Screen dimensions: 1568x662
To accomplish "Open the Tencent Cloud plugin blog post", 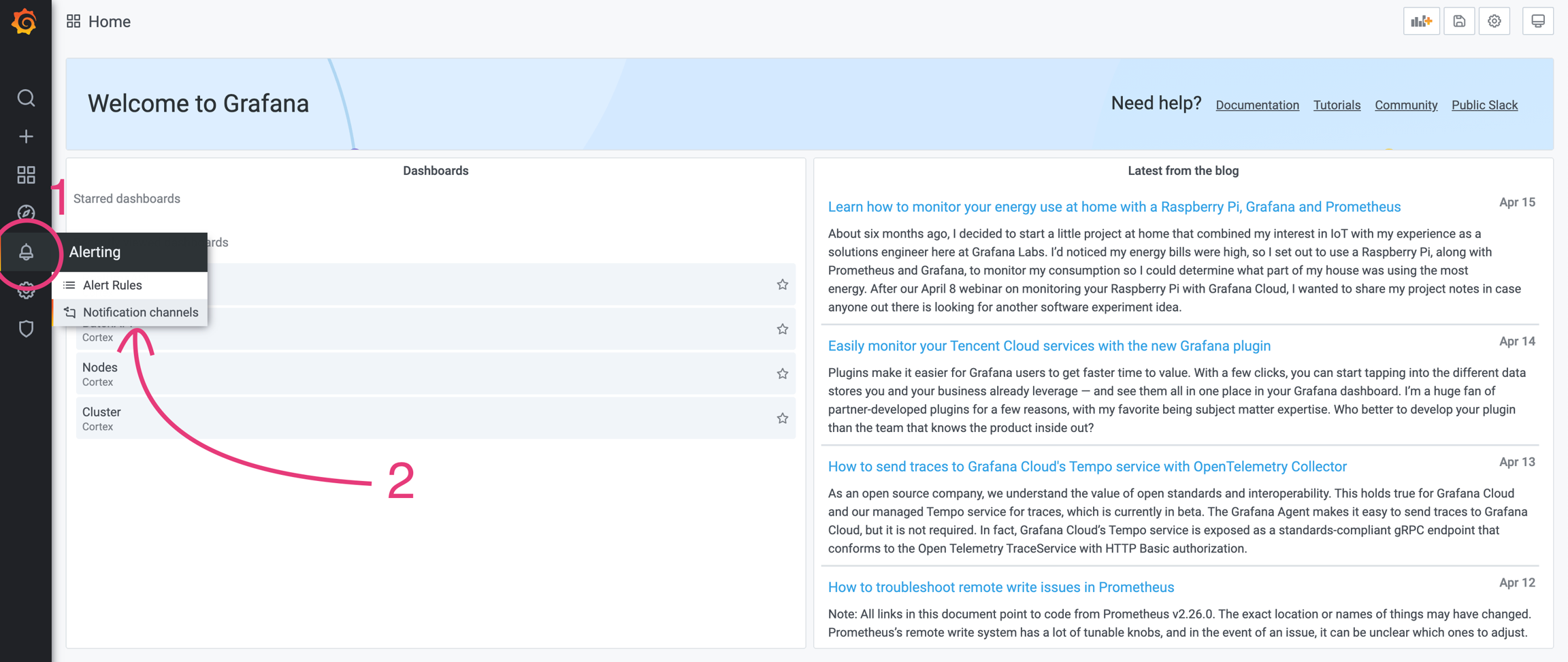I will (1049, 346).
